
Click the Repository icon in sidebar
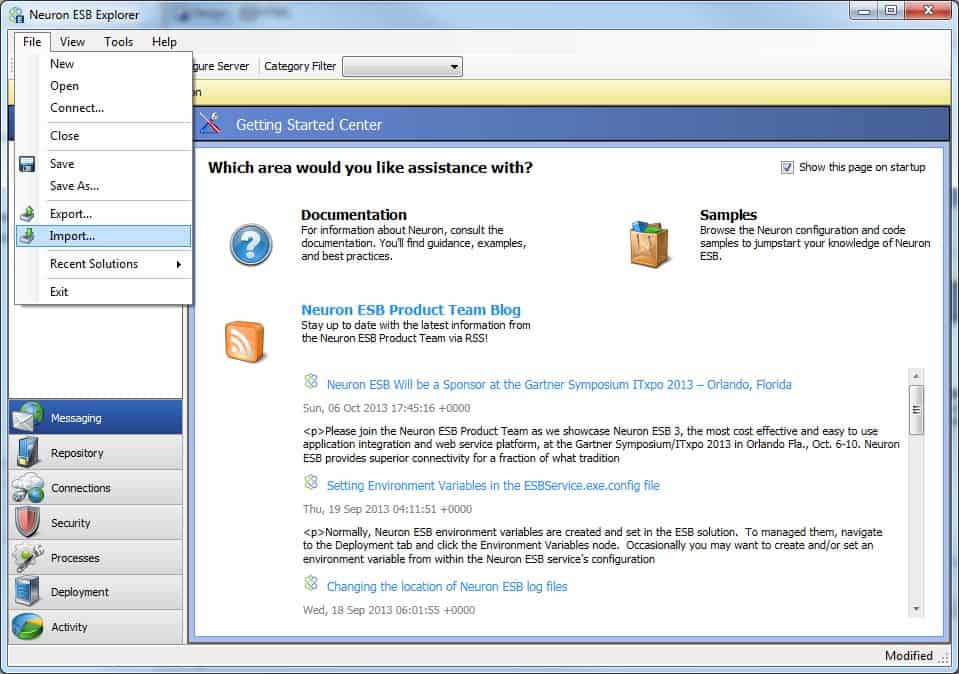(28, 453)
